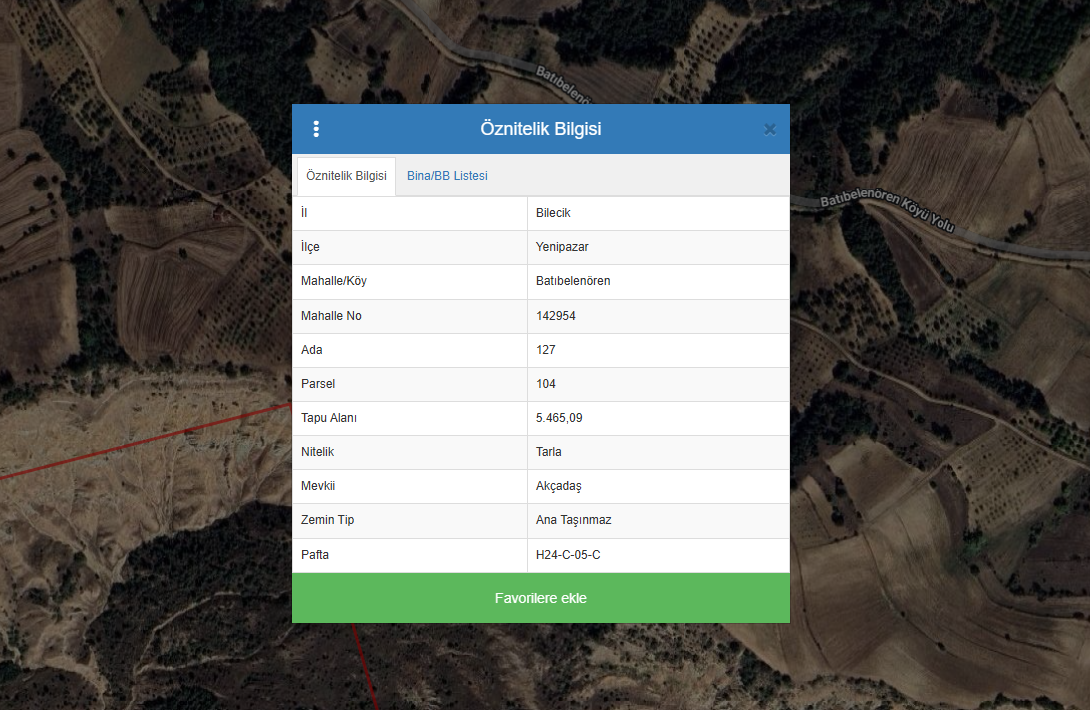Select the Mevkii value Akçadaş
1090x710 pixels.
tap(559, 486)
